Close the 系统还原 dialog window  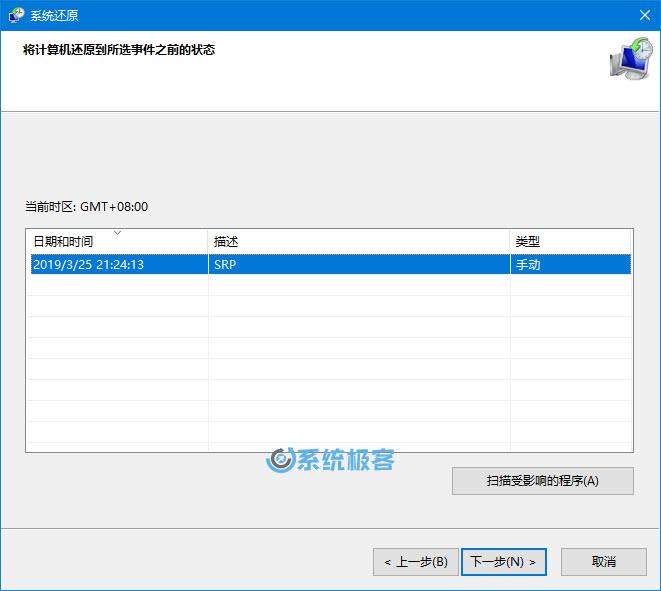pos(645,15)
